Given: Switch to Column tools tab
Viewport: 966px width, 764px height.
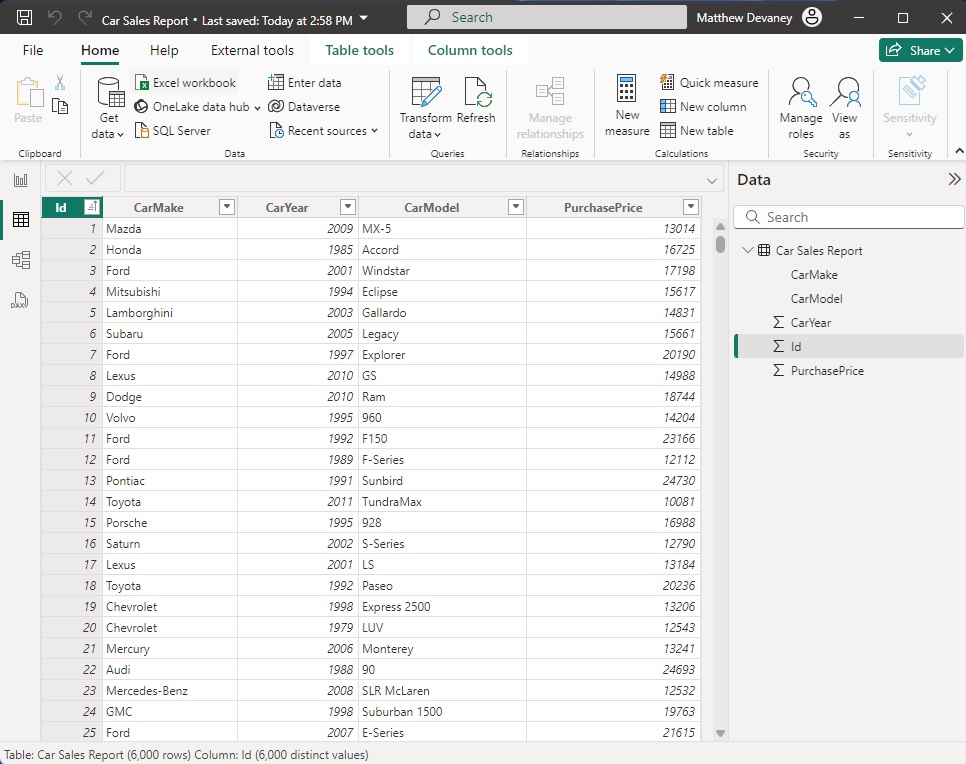Looking at the screenshot, I should (x=470, y=51).
